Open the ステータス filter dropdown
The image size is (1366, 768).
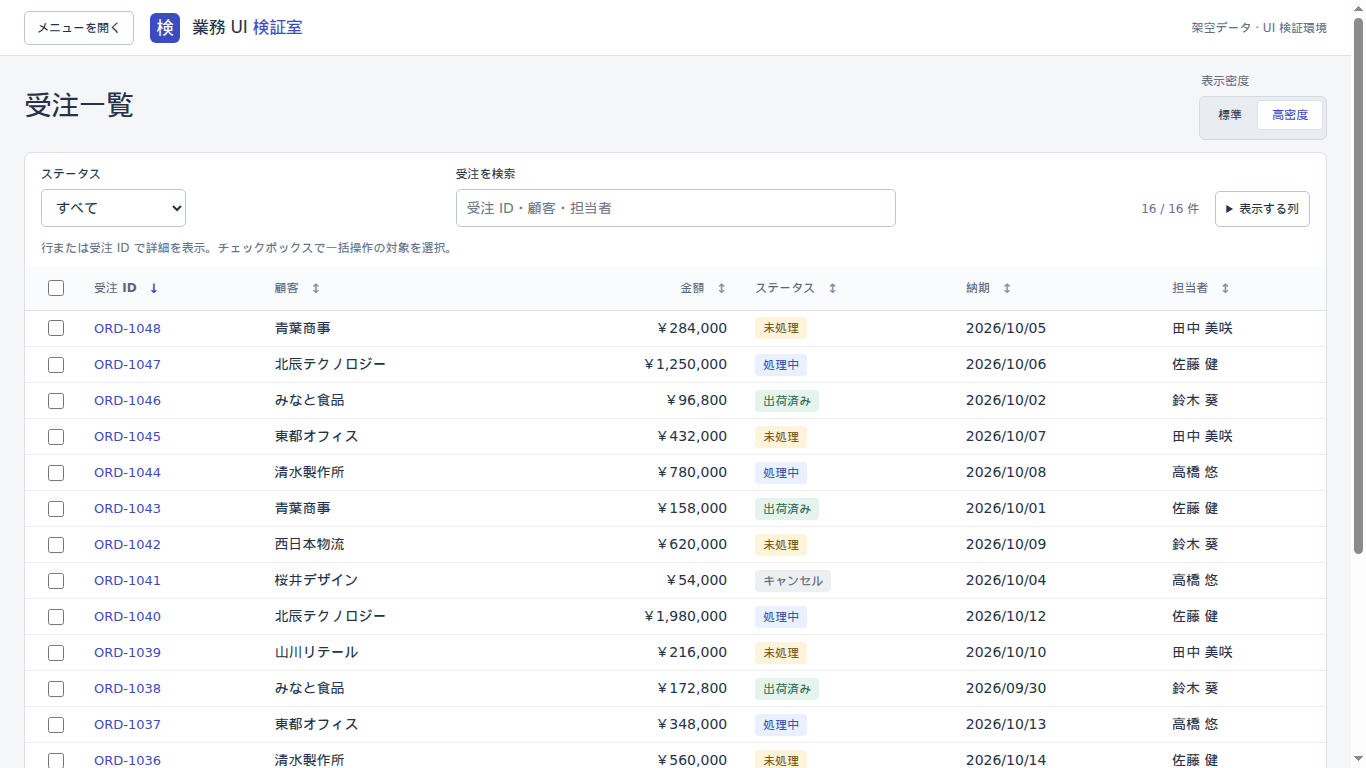[x=113, y=208]
